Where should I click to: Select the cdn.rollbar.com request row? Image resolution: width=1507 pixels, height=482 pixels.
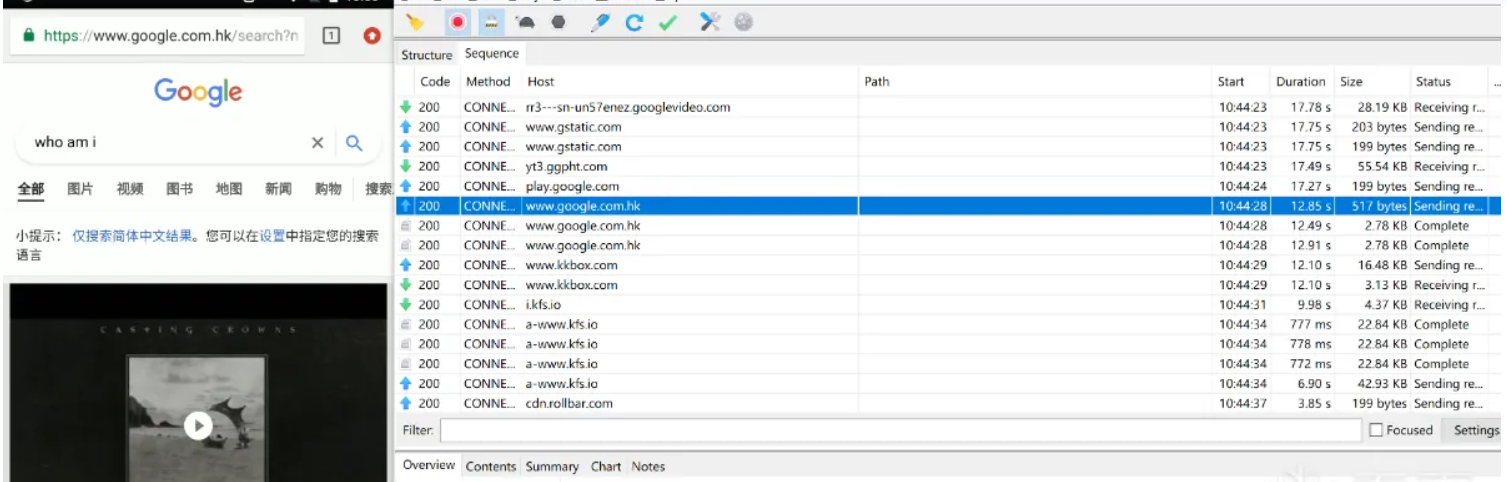point(949,403)
